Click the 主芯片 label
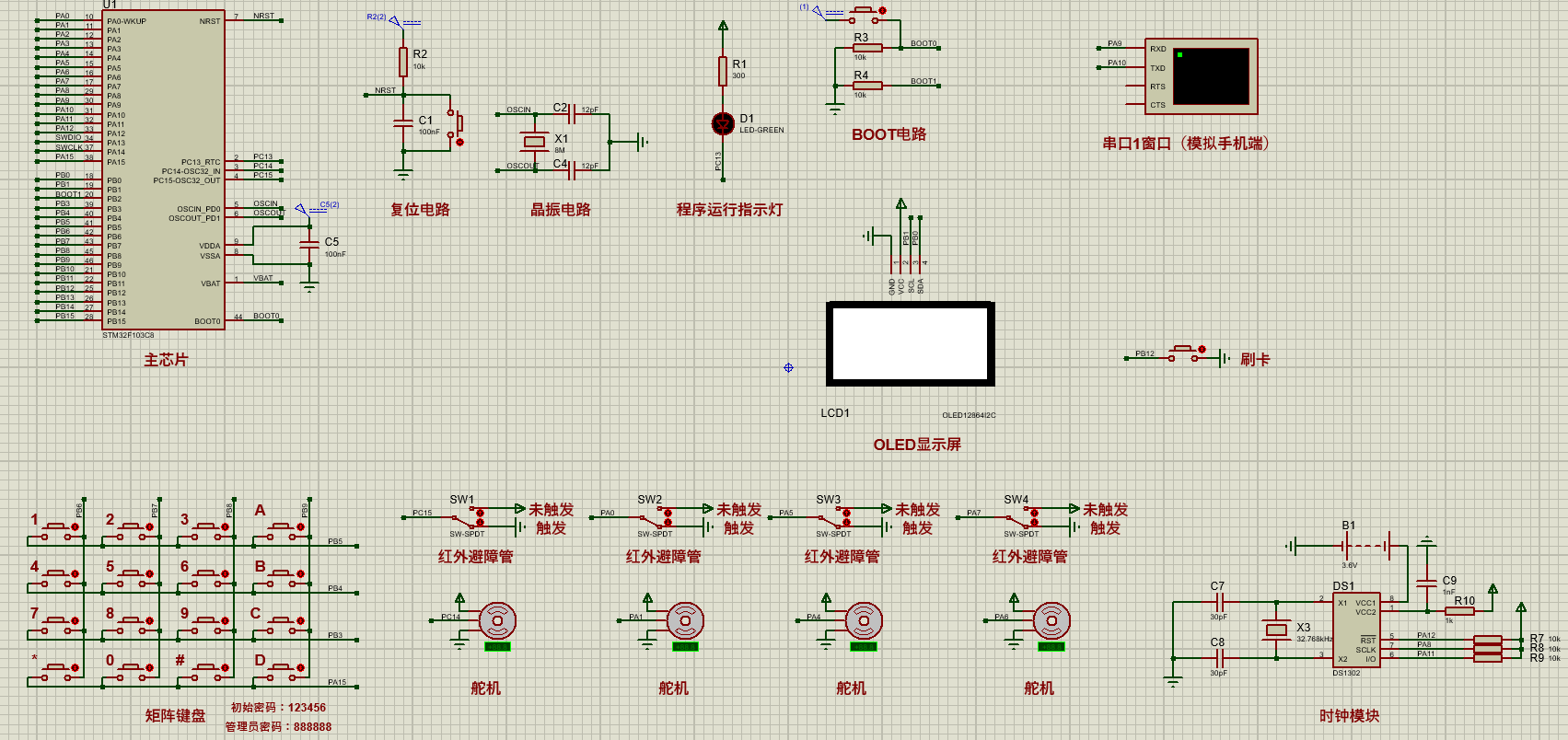Image resolution: width=1568 pixels, height=740 pixels. click(166, 360)
